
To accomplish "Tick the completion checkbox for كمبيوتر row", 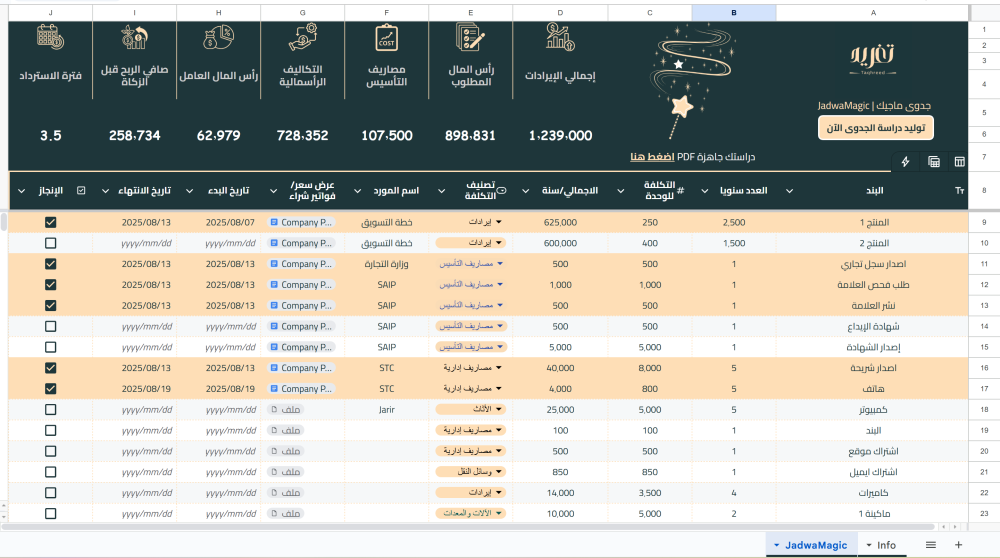I will 51,409.
